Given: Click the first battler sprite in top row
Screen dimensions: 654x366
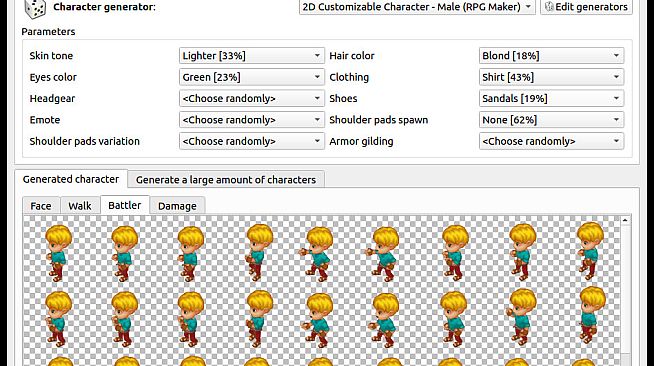Looking at the screenshot, I should coord(58,253).
